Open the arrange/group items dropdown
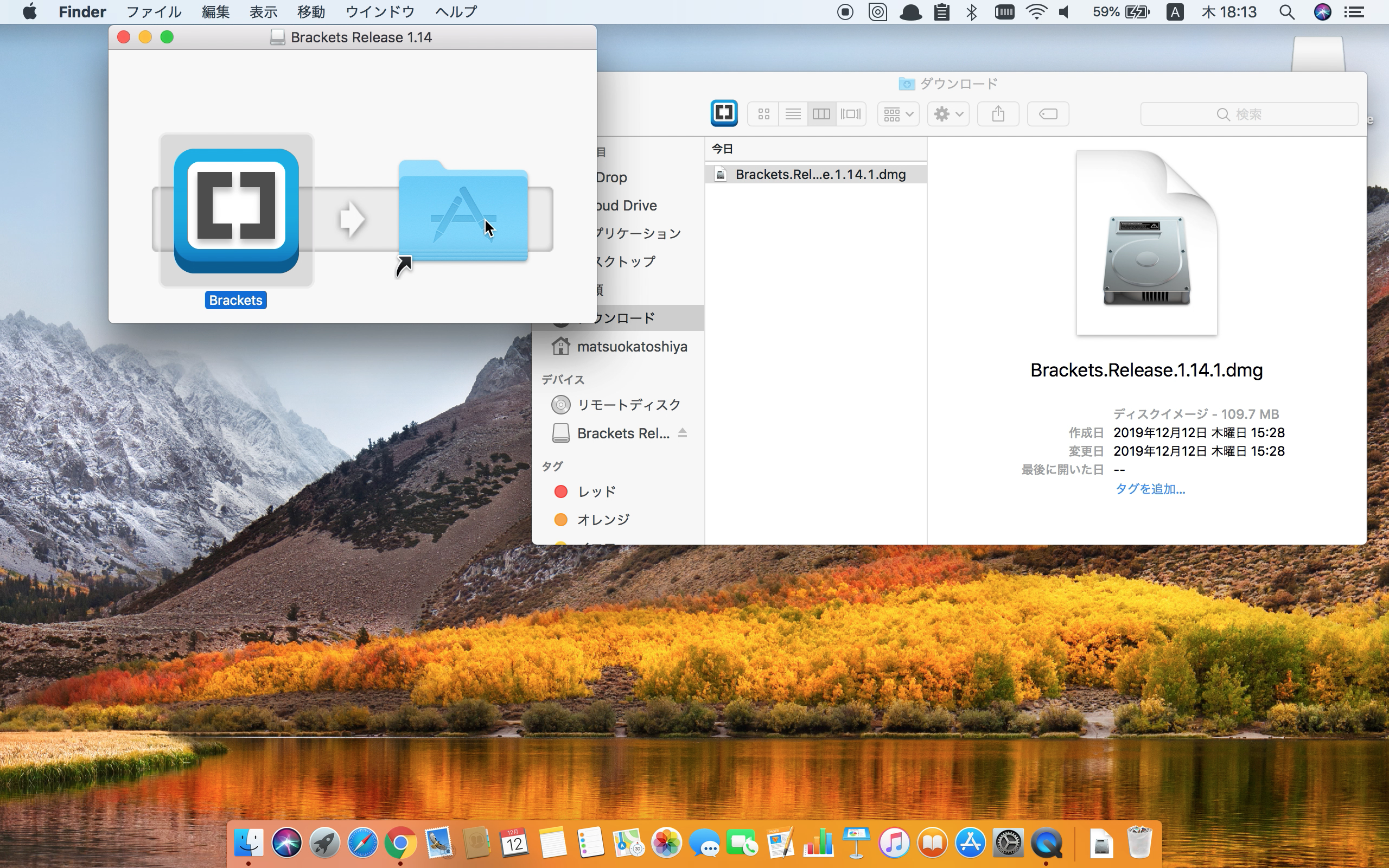 click(x=899, y=114)
